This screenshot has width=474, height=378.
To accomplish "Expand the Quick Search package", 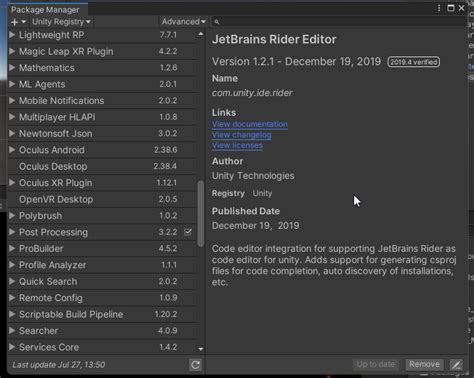I will [x=12, y=281].
